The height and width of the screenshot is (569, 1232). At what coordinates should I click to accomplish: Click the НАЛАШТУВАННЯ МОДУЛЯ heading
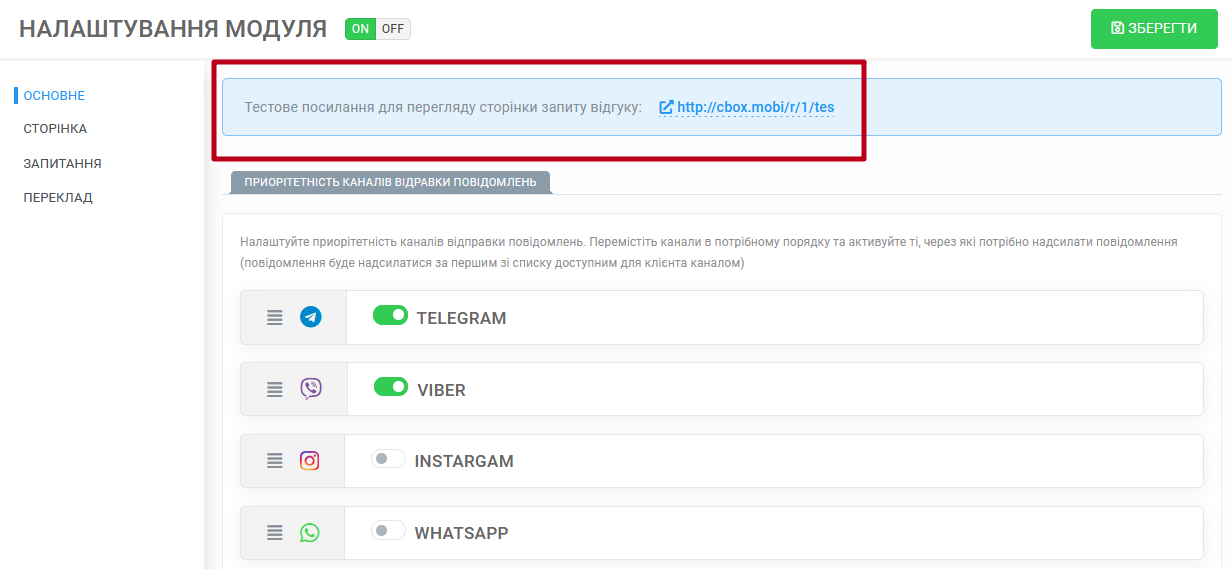173,29
